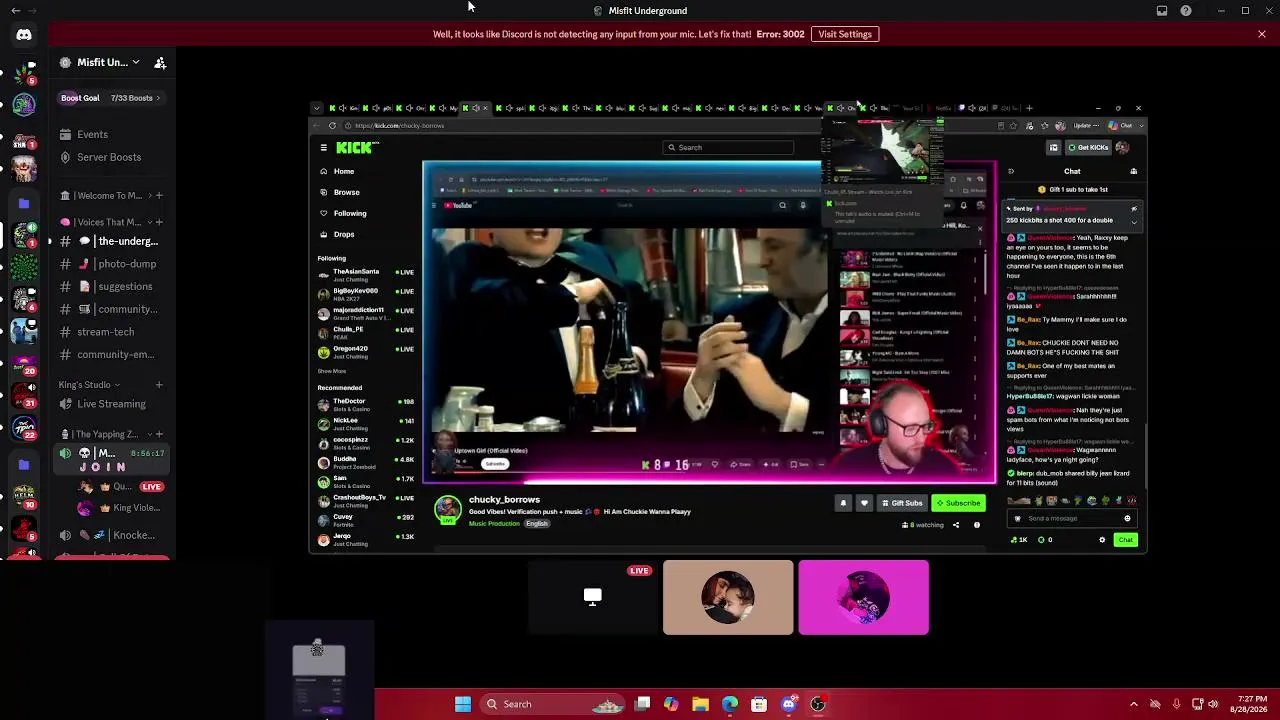1280x720 pixels.
Task: Open the the-underground text channel
Action: point(112,241)
